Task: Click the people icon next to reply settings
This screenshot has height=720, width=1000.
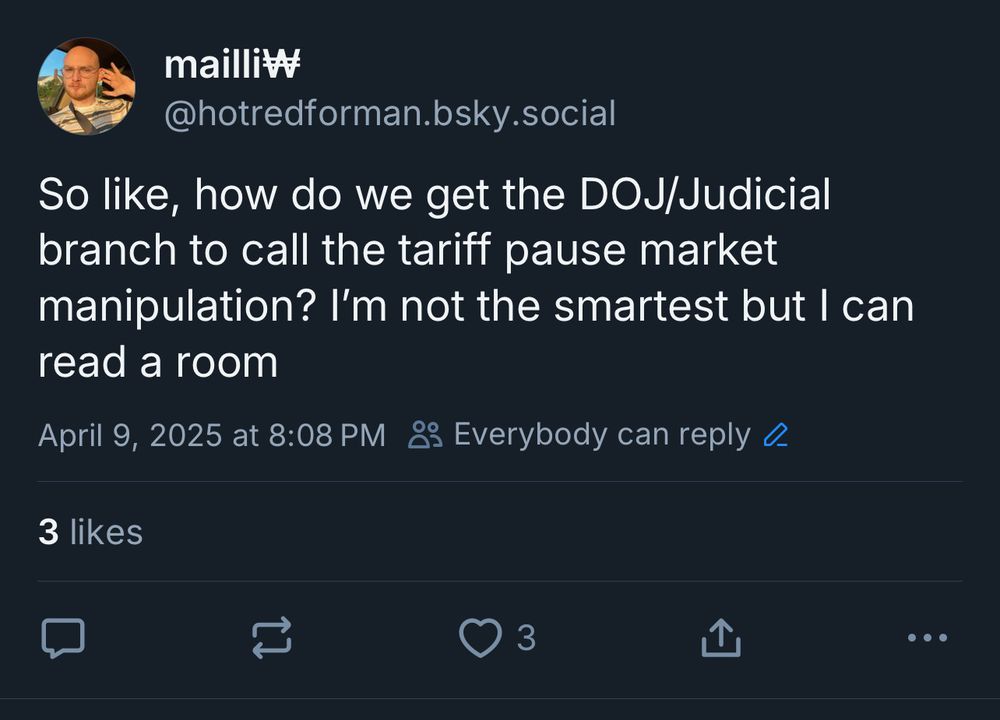Action: pyautogui.click(x=424, y=433)
